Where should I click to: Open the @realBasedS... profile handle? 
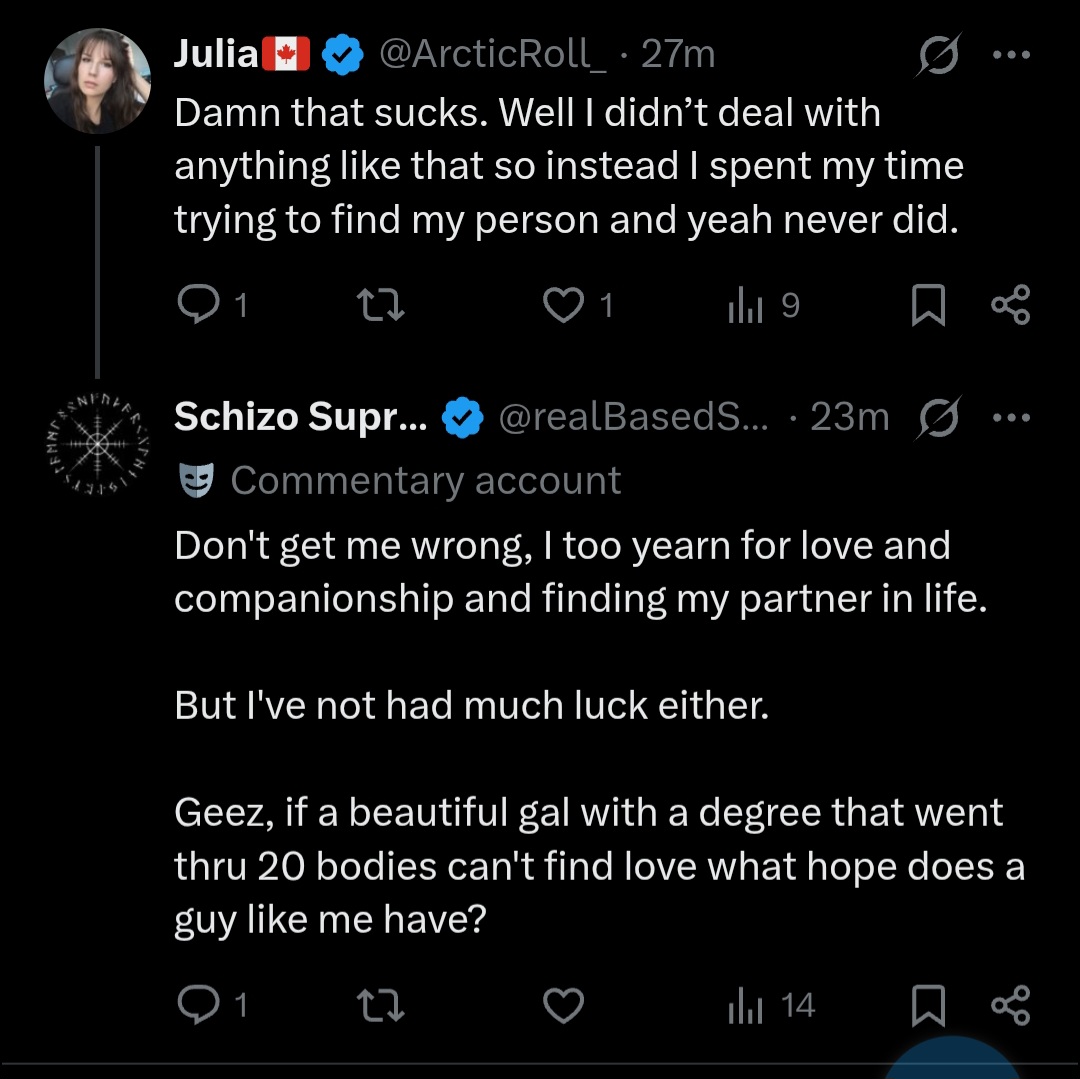(x=632, y=417)
